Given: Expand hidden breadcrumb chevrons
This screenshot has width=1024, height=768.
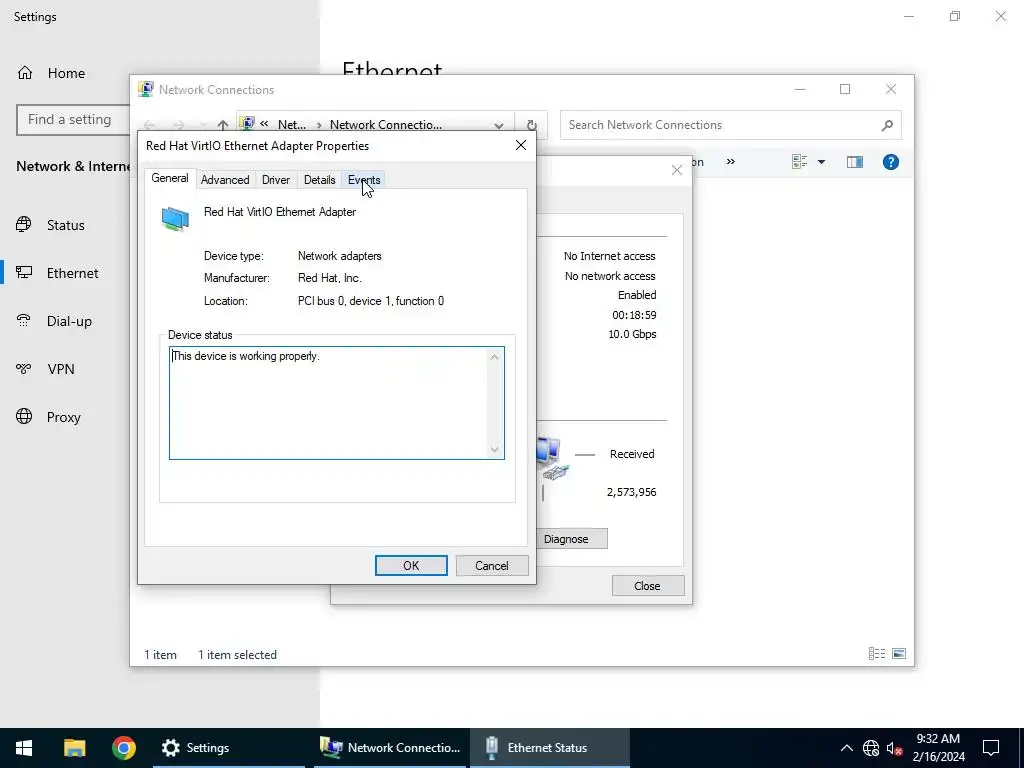Looking at the screenshot, I should click(264, 123).
